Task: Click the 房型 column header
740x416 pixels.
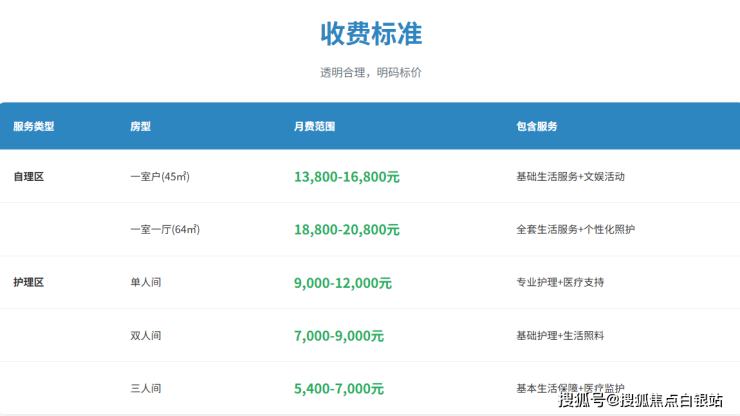Action: point(139,127)
